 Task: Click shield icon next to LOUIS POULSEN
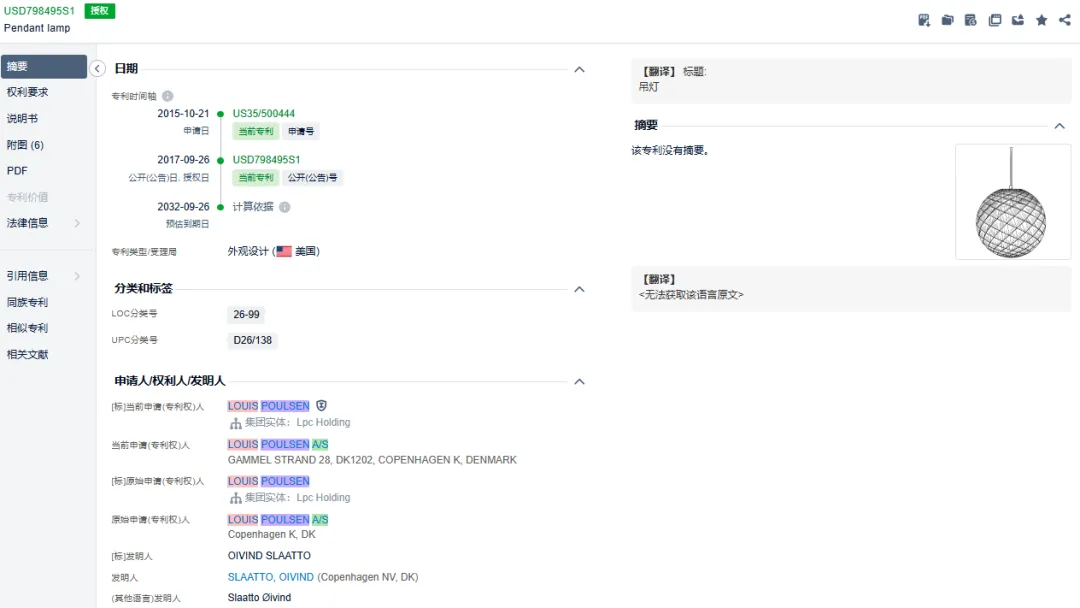pos(322,406)
